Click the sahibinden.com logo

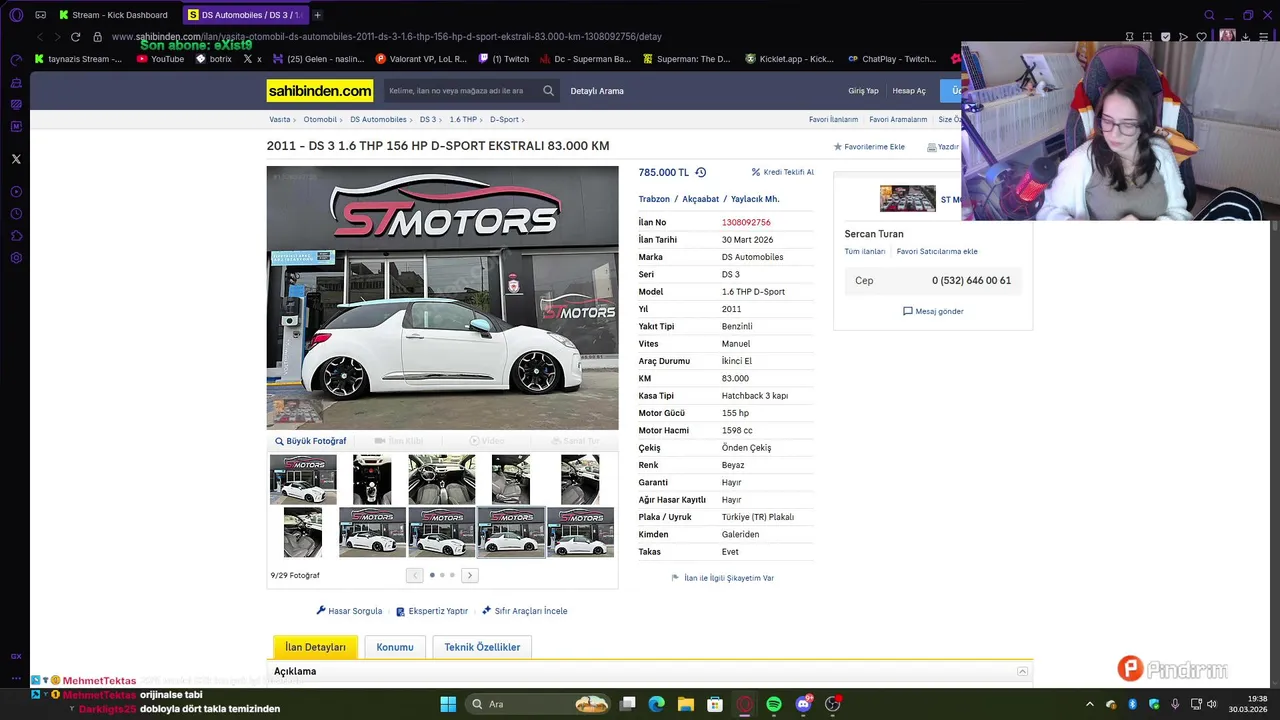coord(320,91)
